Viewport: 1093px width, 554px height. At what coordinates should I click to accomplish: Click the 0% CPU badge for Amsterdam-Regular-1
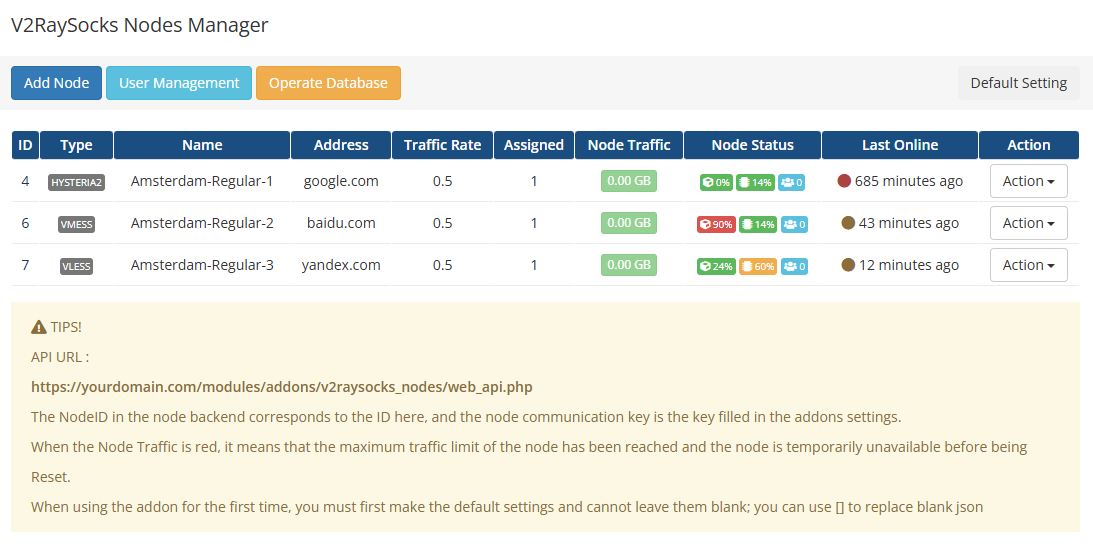(715, 182)
